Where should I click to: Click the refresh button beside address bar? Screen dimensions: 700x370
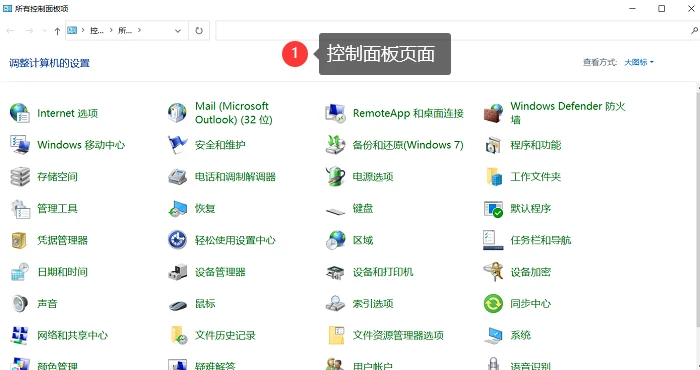tap(199, 31)
